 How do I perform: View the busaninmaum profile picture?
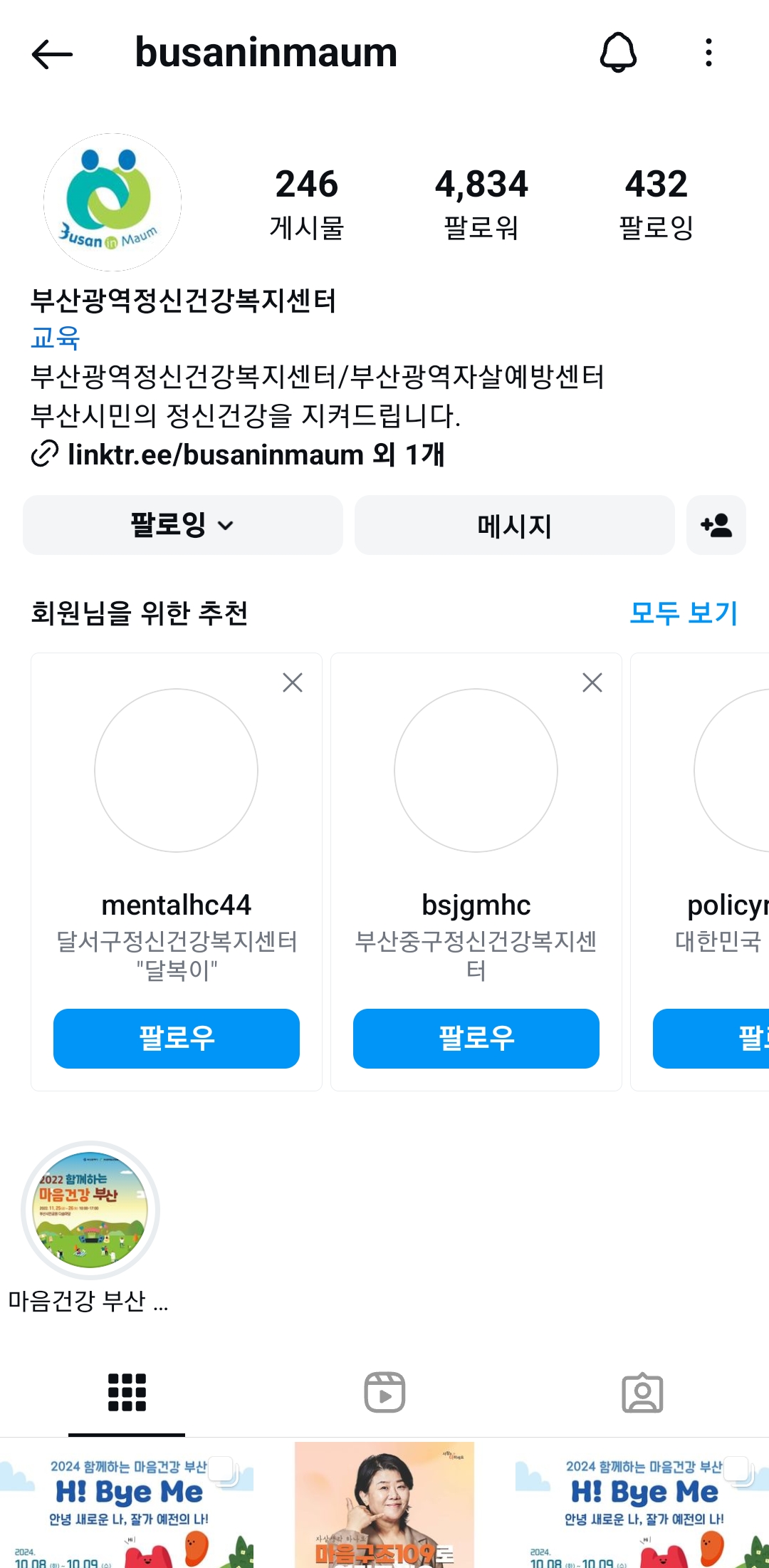tap(113, 202)
